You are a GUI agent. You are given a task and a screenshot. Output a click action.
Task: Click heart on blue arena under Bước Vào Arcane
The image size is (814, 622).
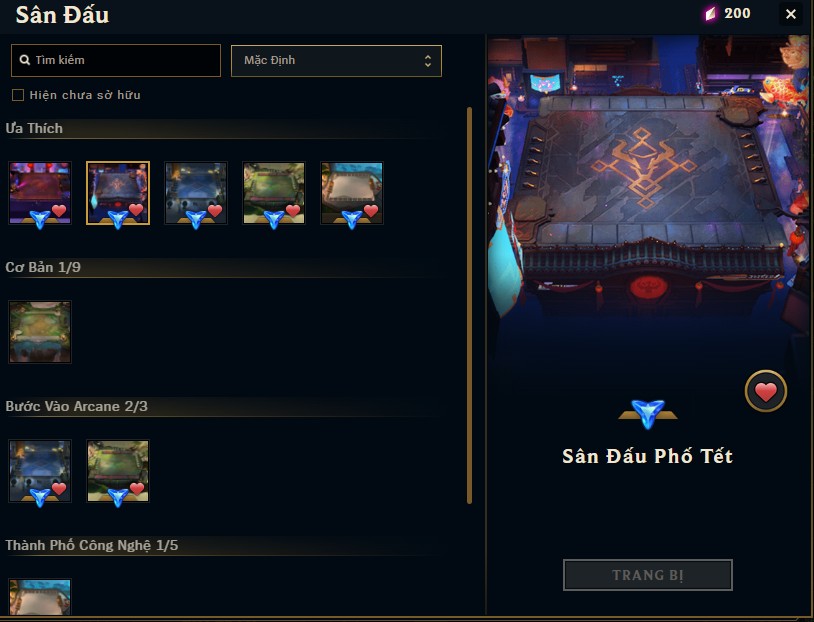click(59, 489)
